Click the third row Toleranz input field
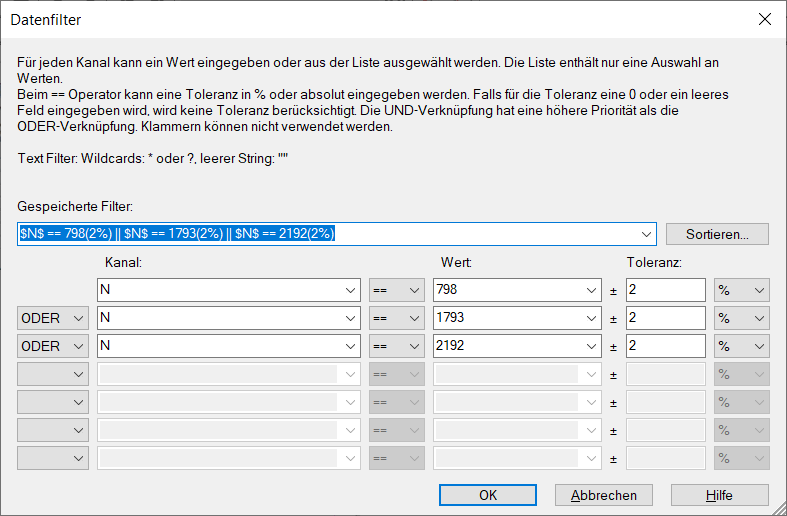Screen dimensions: 787x516 665,346
